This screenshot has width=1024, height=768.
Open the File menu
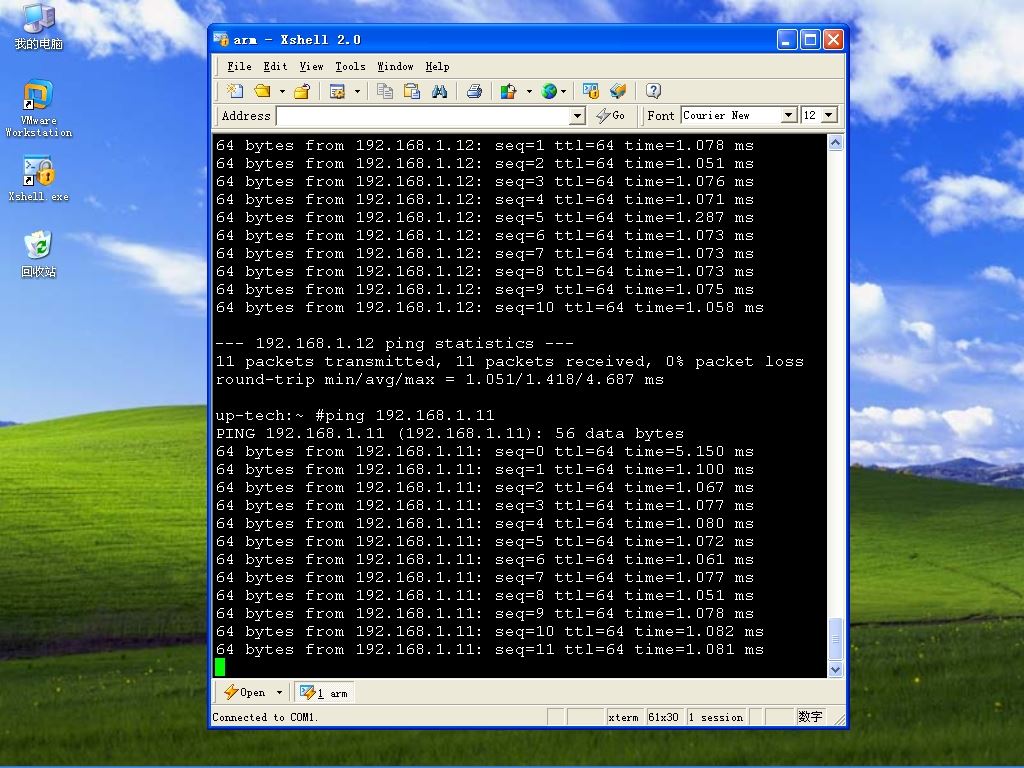tap(239, 67)
